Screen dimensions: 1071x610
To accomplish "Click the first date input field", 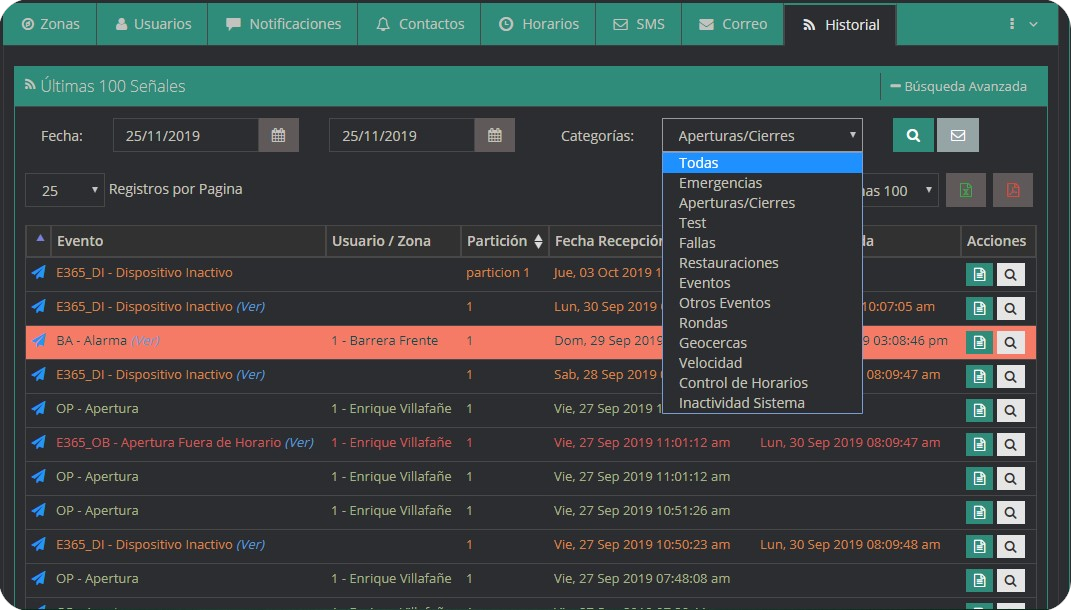I will [x=186, y=135].
